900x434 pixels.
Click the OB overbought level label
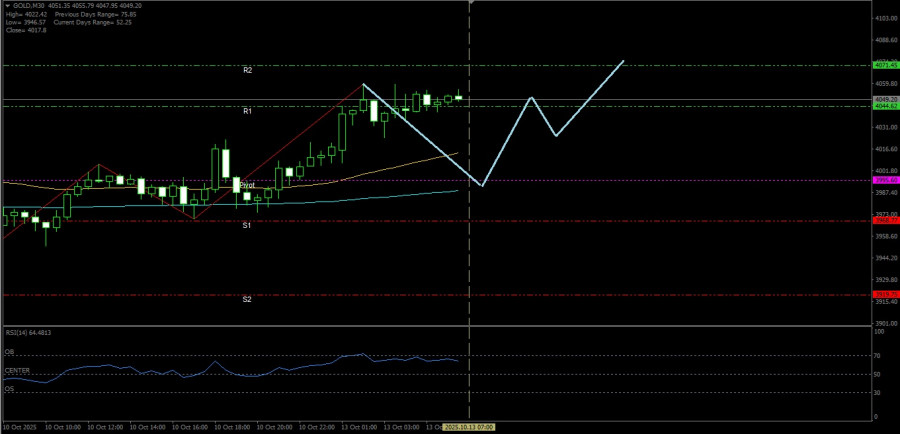10,352
